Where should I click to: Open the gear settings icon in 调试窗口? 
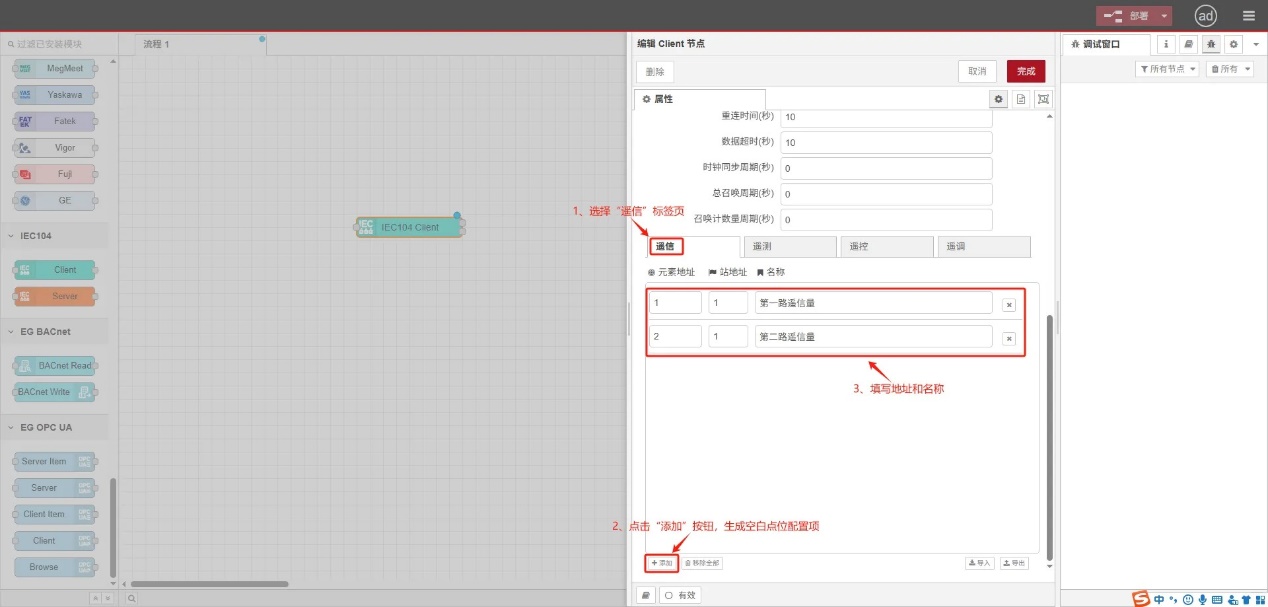tap(1233, 44)
